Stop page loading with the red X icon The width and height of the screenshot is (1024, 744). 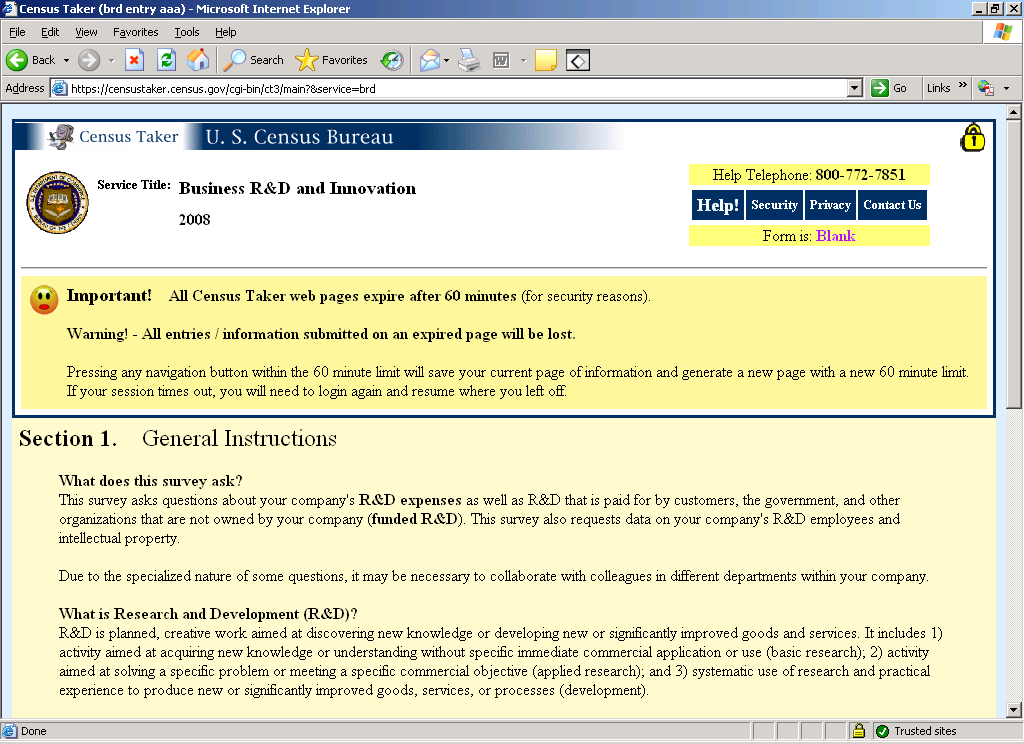tap(135, 60)
